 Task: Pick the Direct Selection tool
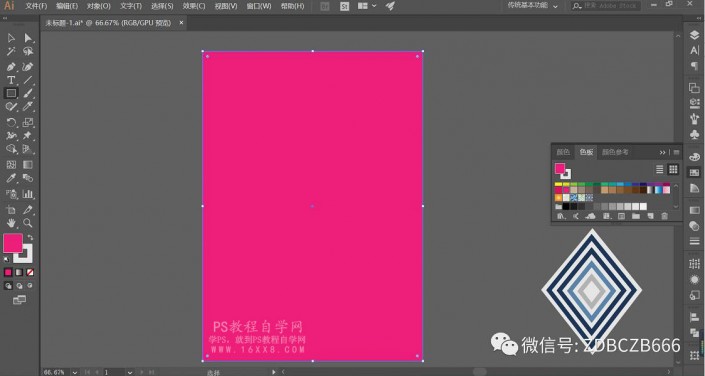coord(28,38)
